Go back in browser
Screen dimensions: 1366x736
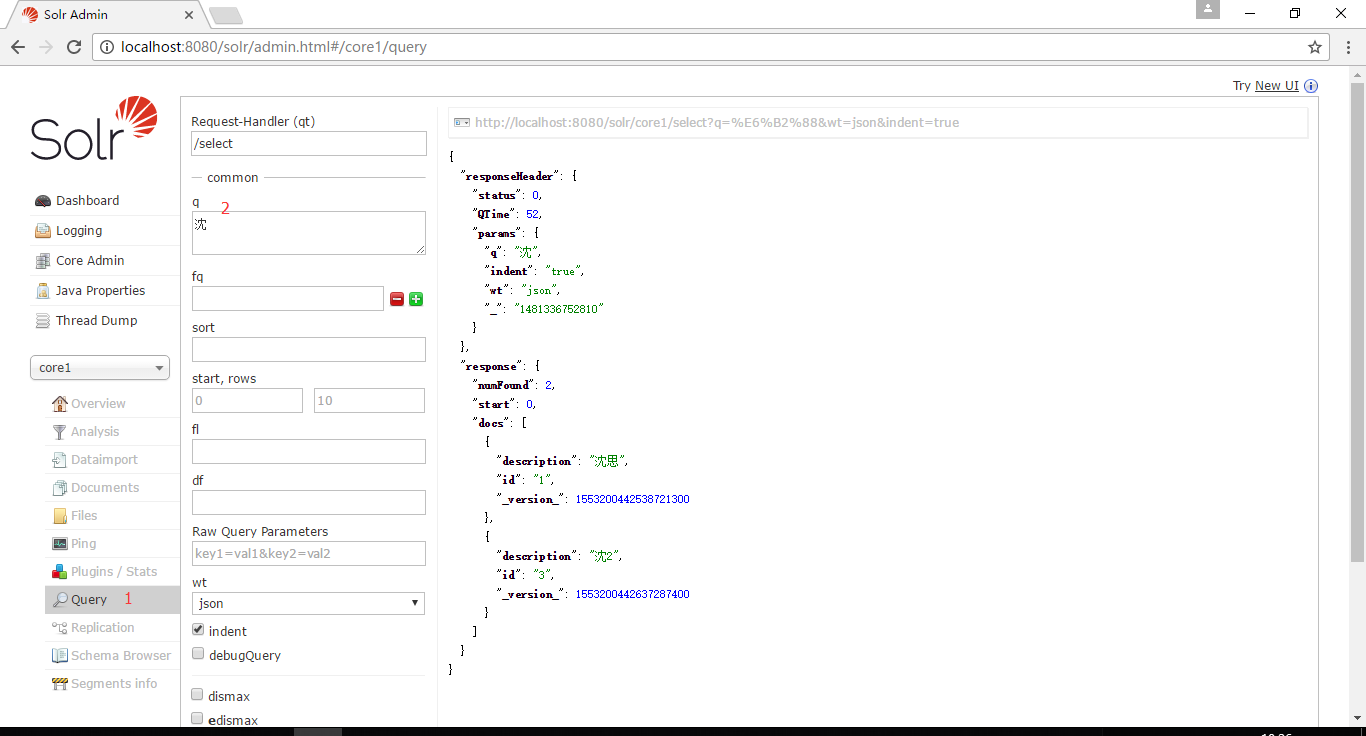[18, 47]
